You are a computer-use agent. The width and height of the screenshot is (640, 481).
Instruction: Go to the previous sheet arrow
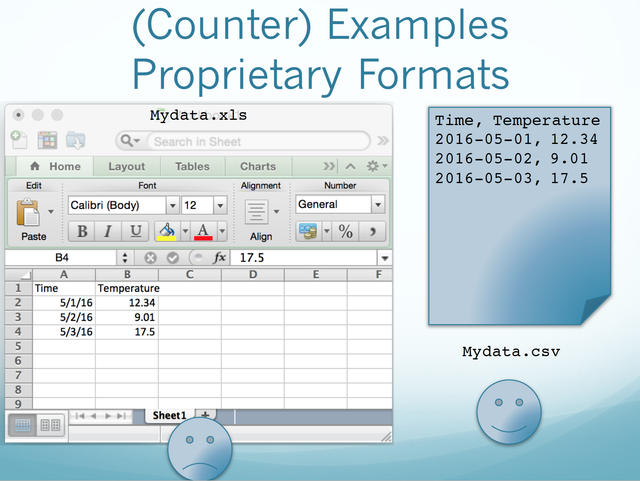click(93, 416)
